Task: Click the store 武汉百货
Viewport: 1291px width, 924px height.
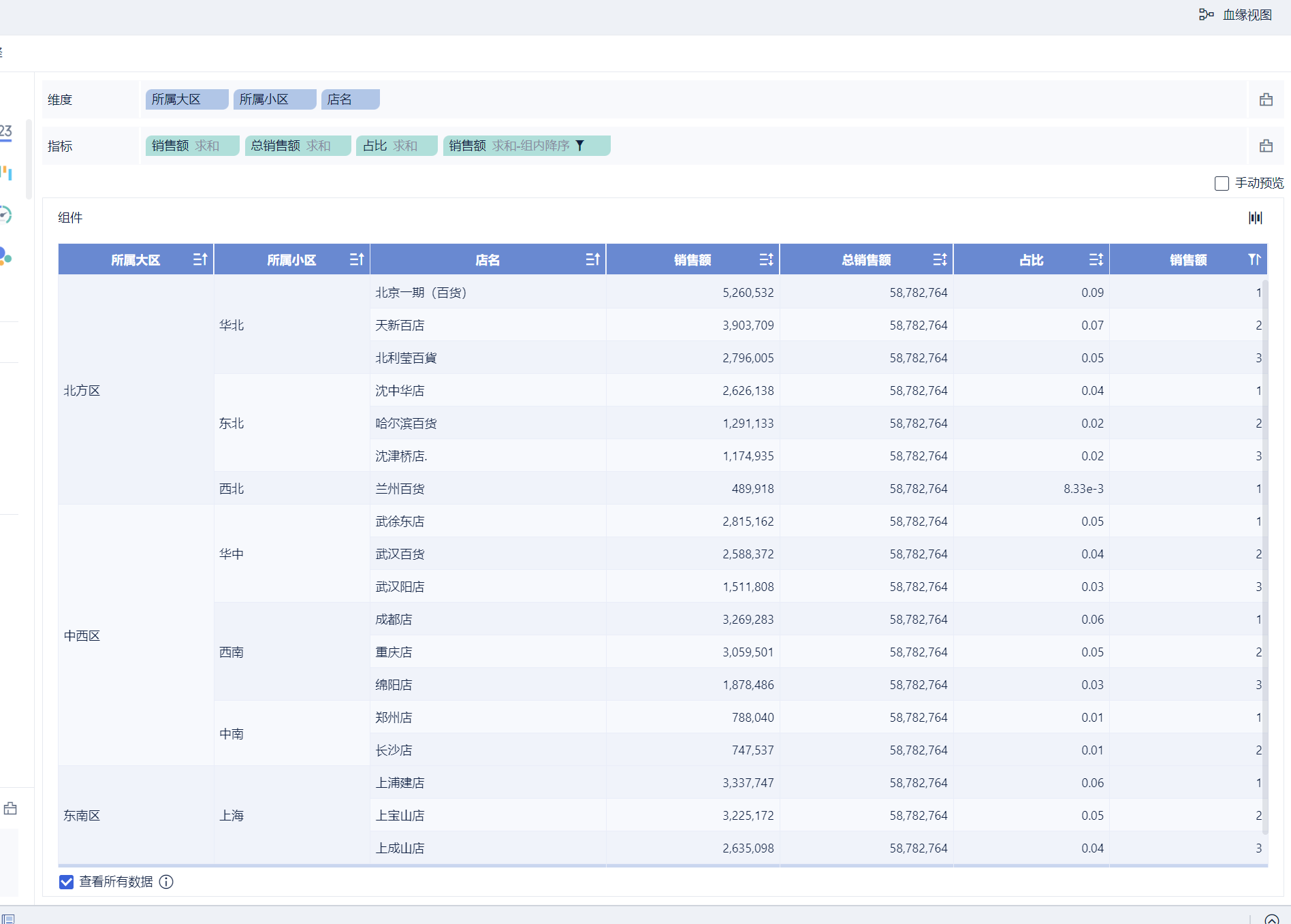Action: pyautogui.click(x=400, y=554)
